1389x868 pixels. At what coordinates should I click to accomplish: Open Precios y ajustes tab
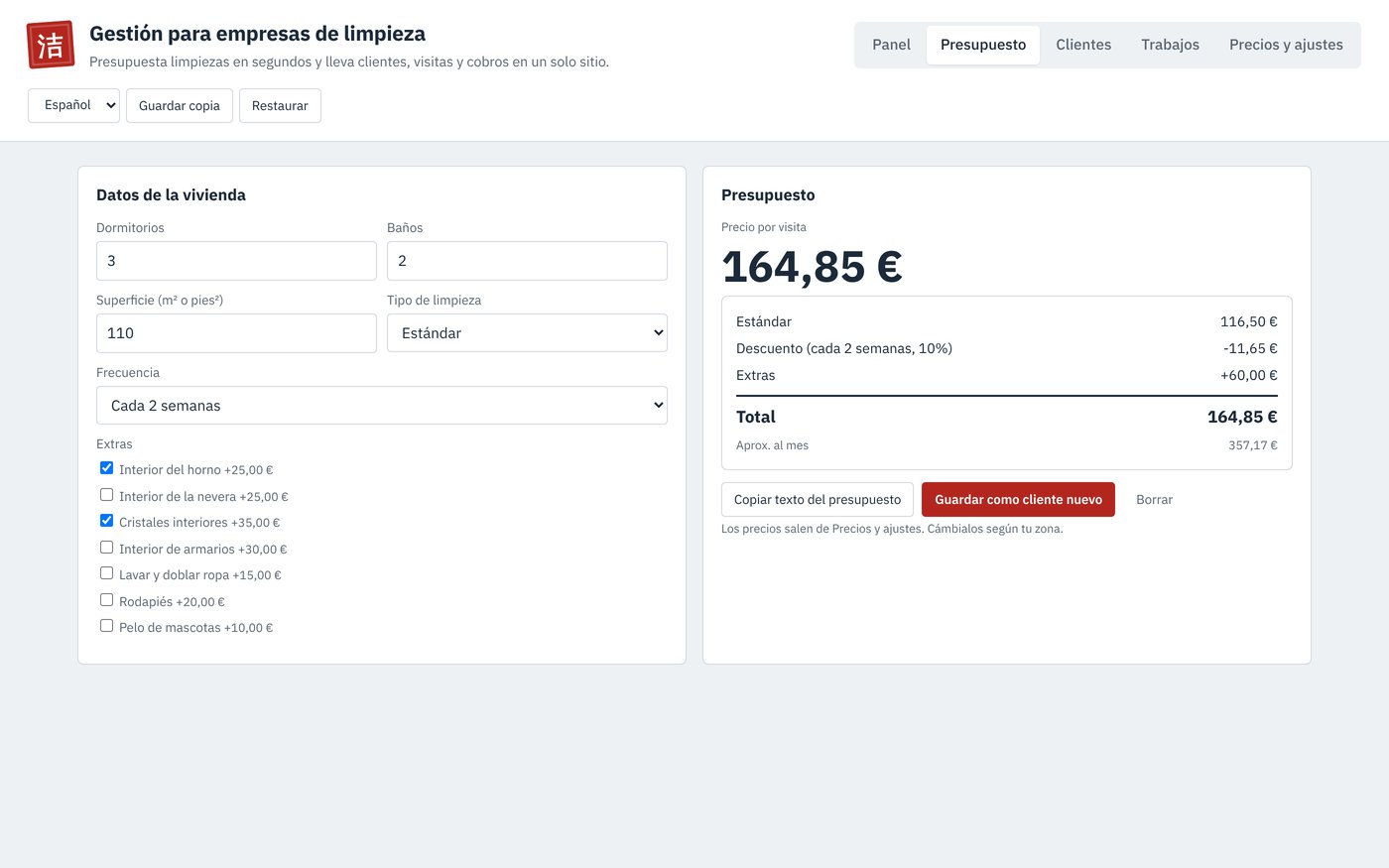pyautogui.click(x=1286, y=45)
